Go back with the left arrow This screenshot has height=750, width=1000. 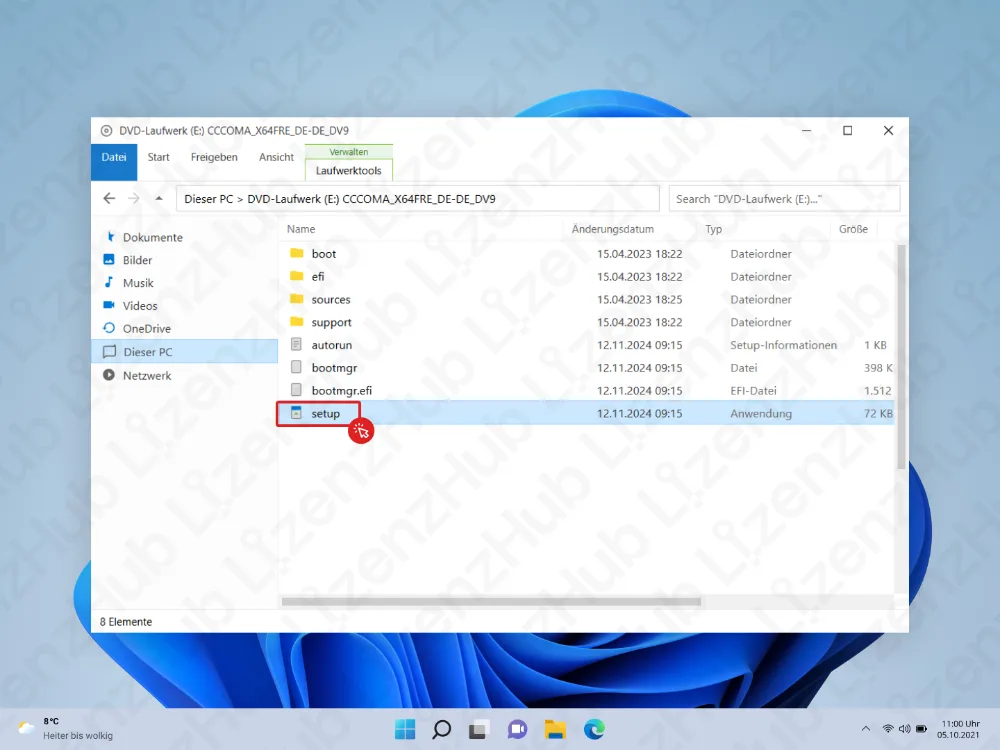[x=109, y=198]
